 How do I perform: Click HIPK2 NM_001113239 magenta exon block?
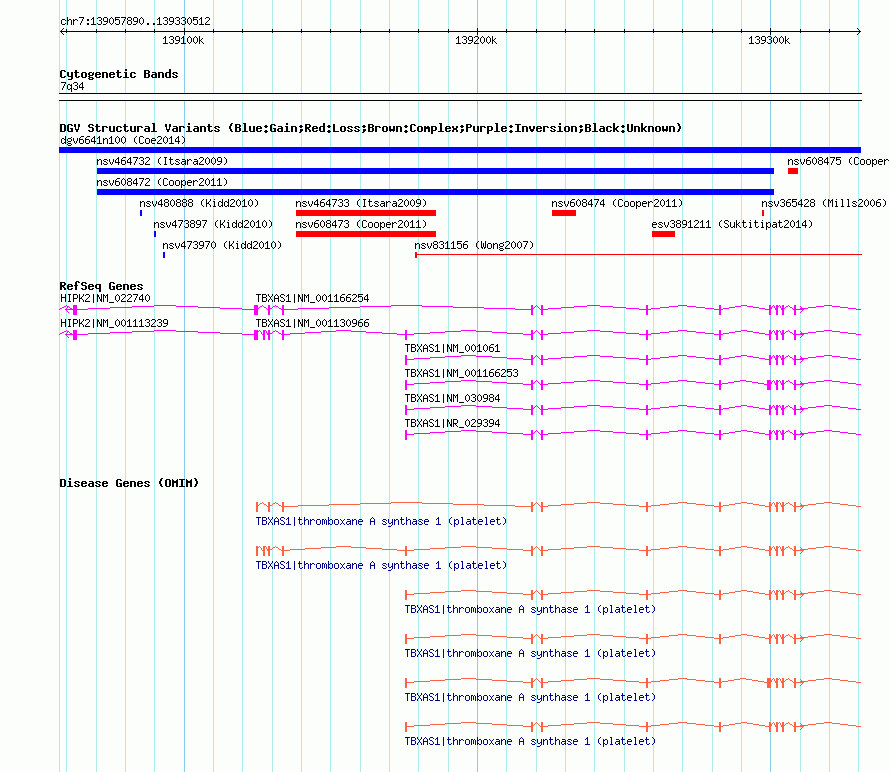pyautogui.click(x=75, y=334)
